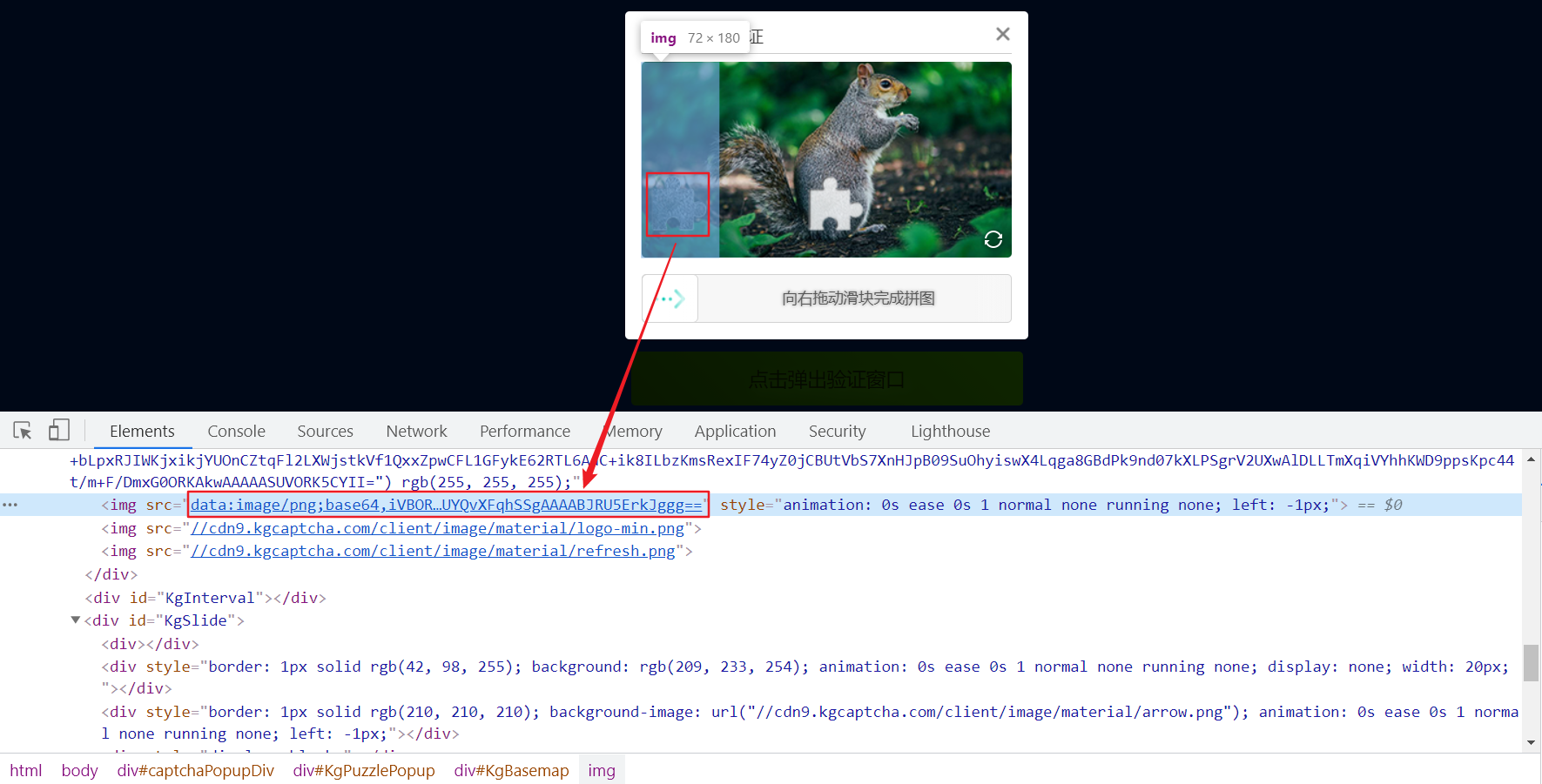1542x784 pixels.
Task: Open the Elements tab
Action: [142, 431]
